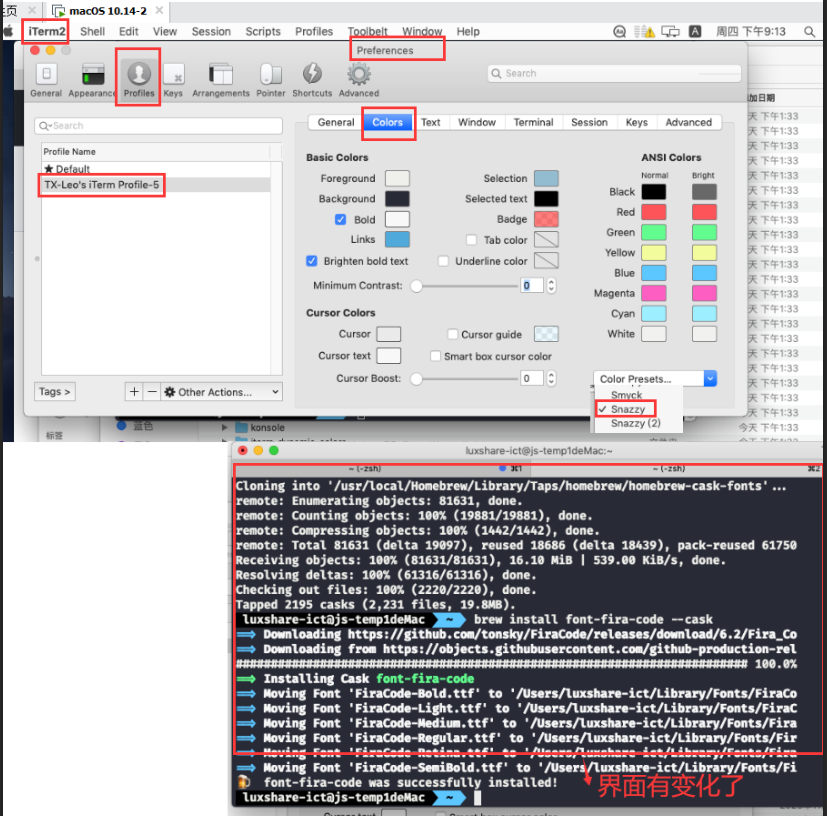Pick the Badge color swatch
This screenshot has height=816, width=827.
[x=546, y=219]
